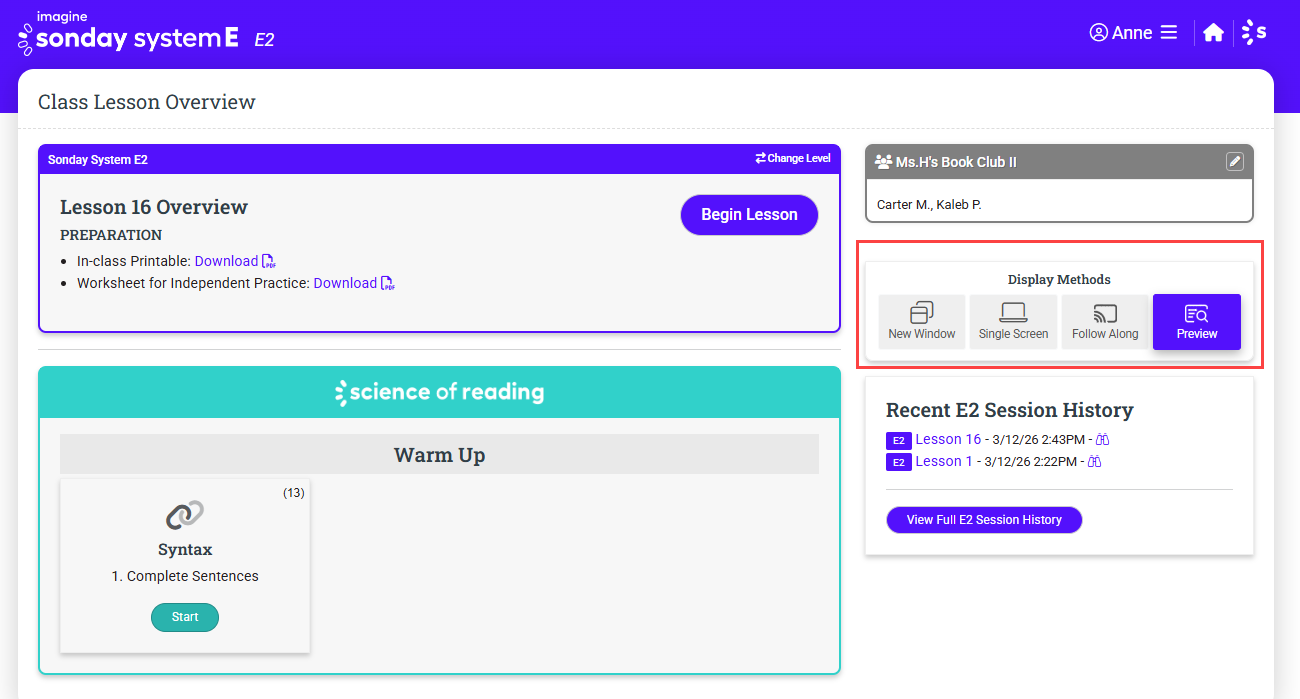Select New Window display method
Image resolution: width=1300 pixels, height=699 pixels.
pos(922,322)
